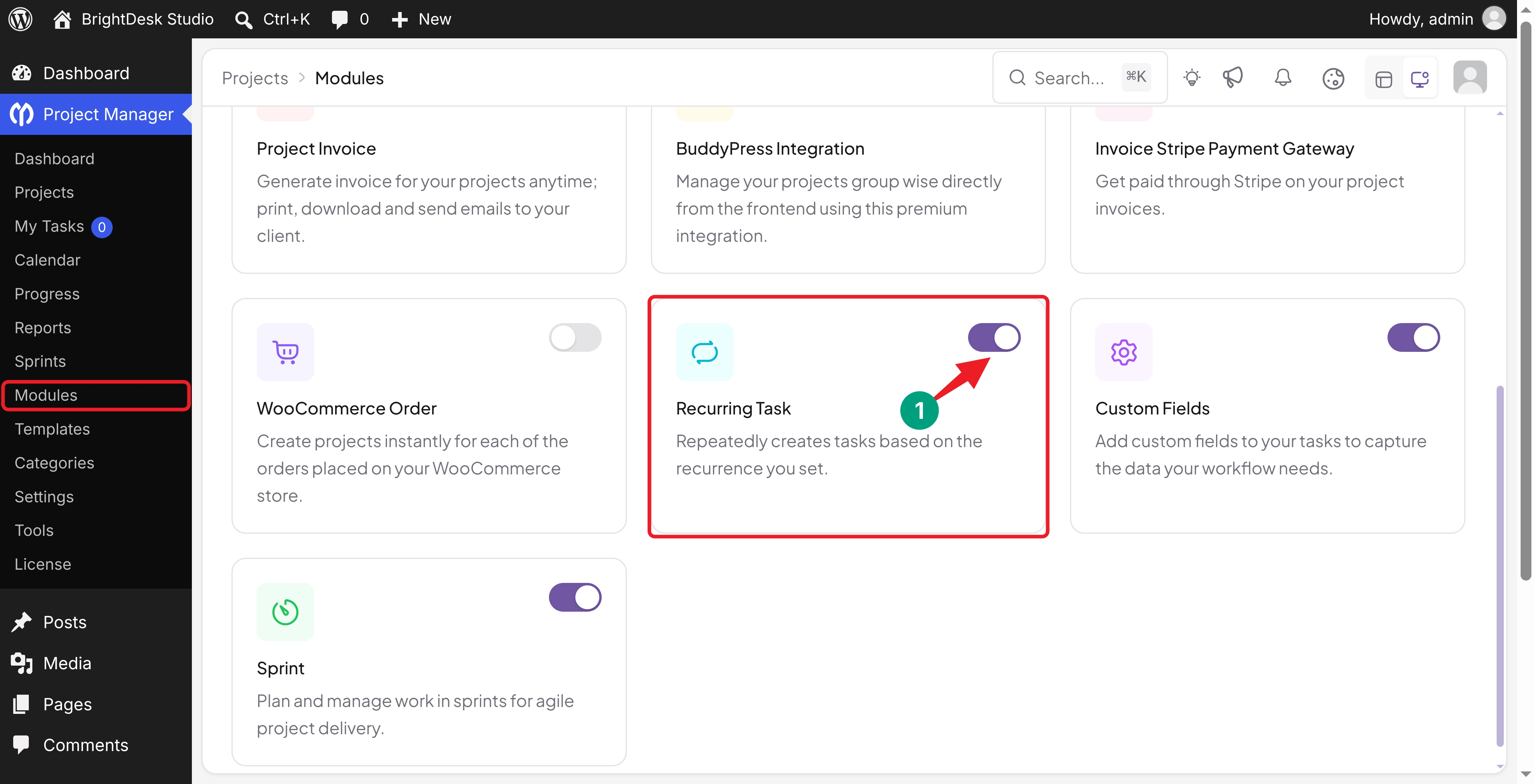The image size is (1535, 784).
Task: Open the WordPress Dashboard menu
Action: (96, 73)
